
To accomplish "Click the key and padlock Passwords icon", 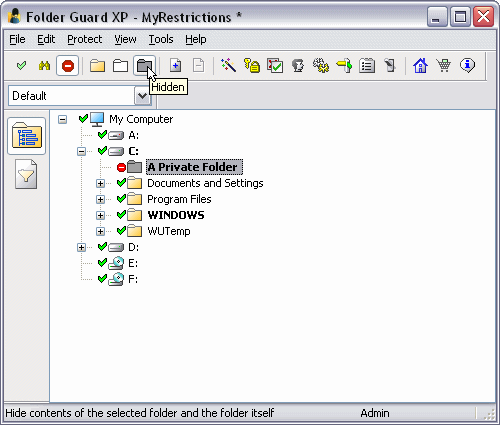I will click(252, 65).
